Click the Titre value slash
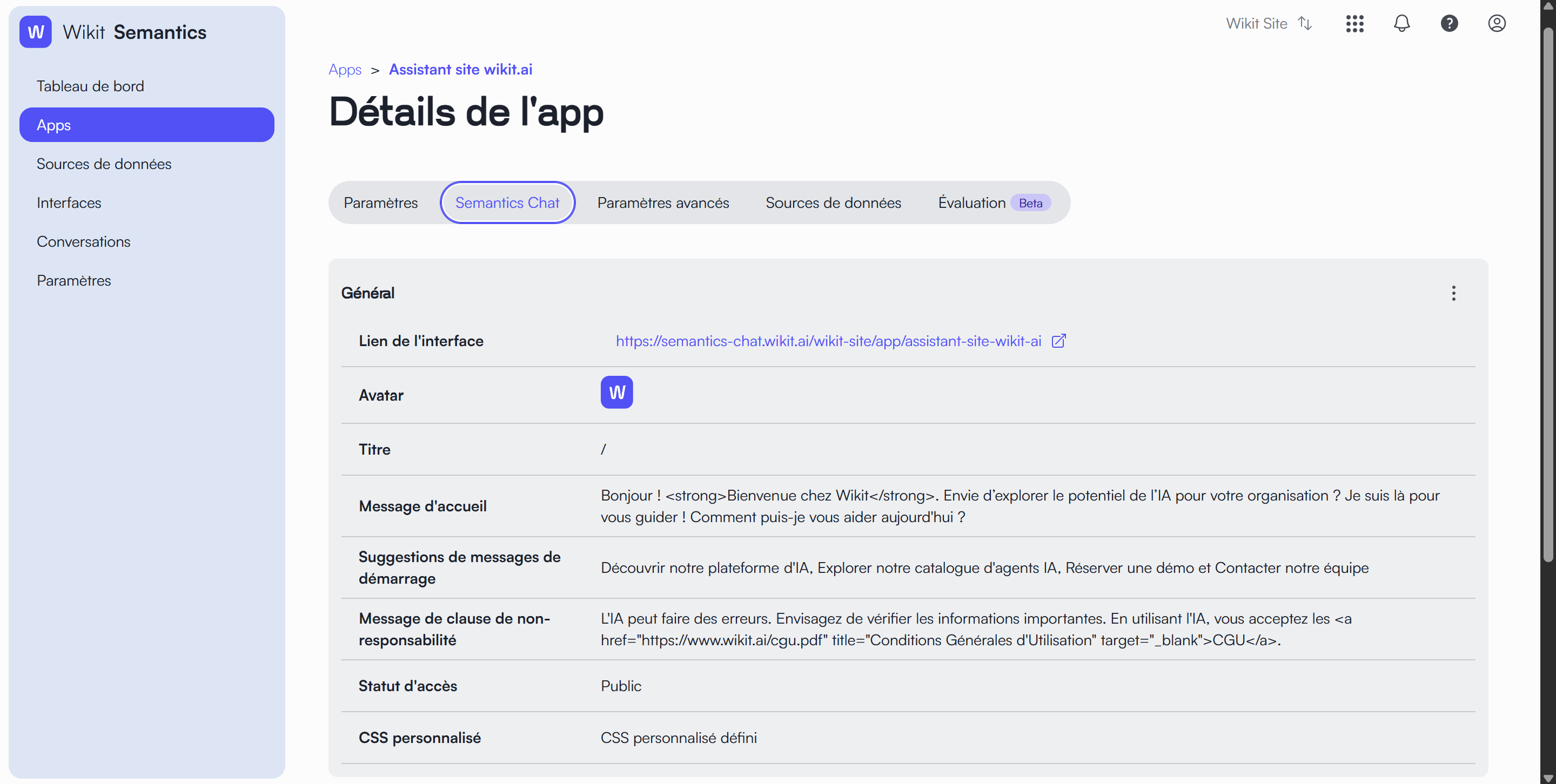1556x784 pixels. pos(603,450)
